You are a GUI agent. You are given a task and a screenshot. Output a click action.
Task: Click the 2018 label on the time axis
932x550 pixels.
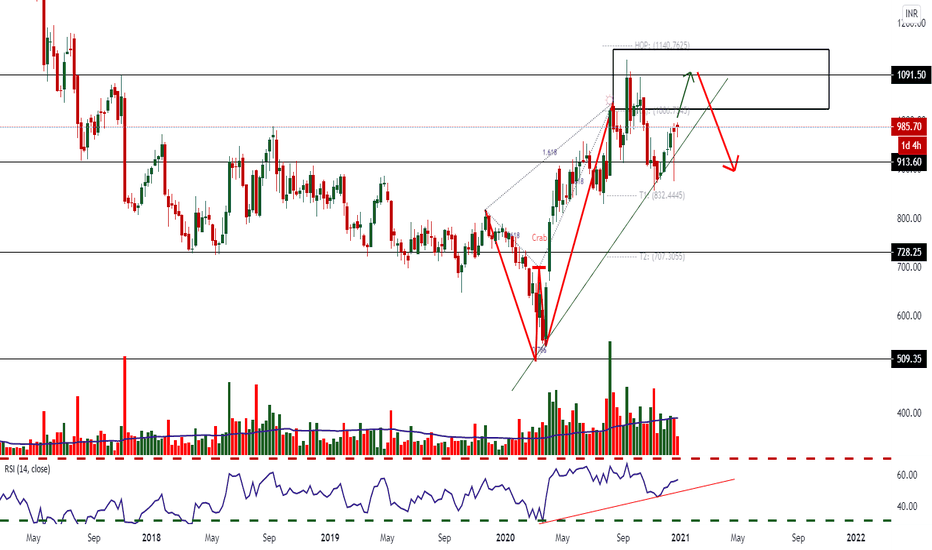pos(152,538)
